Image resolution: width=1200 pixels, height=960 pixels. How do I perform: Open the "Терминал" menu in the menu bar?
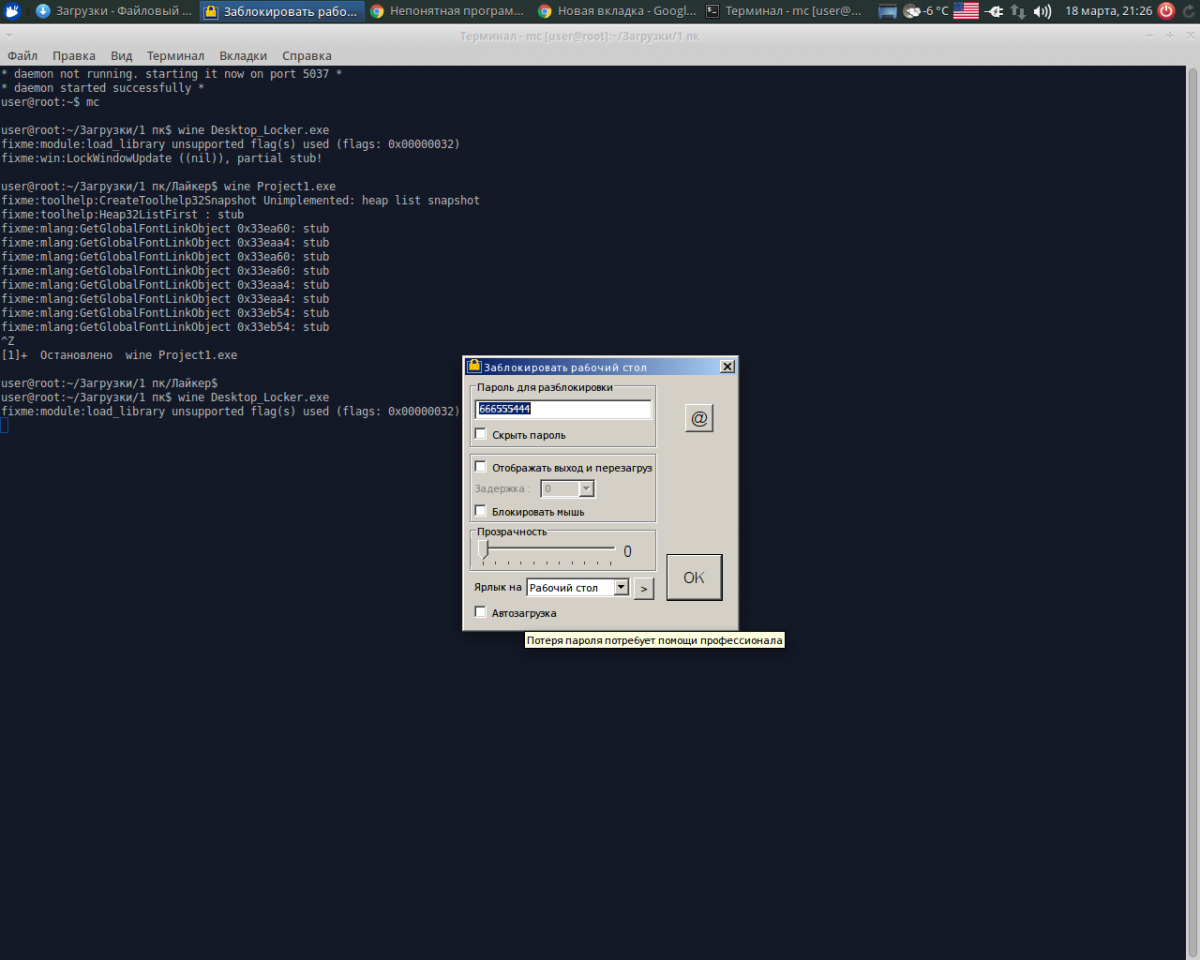point(175,56)
